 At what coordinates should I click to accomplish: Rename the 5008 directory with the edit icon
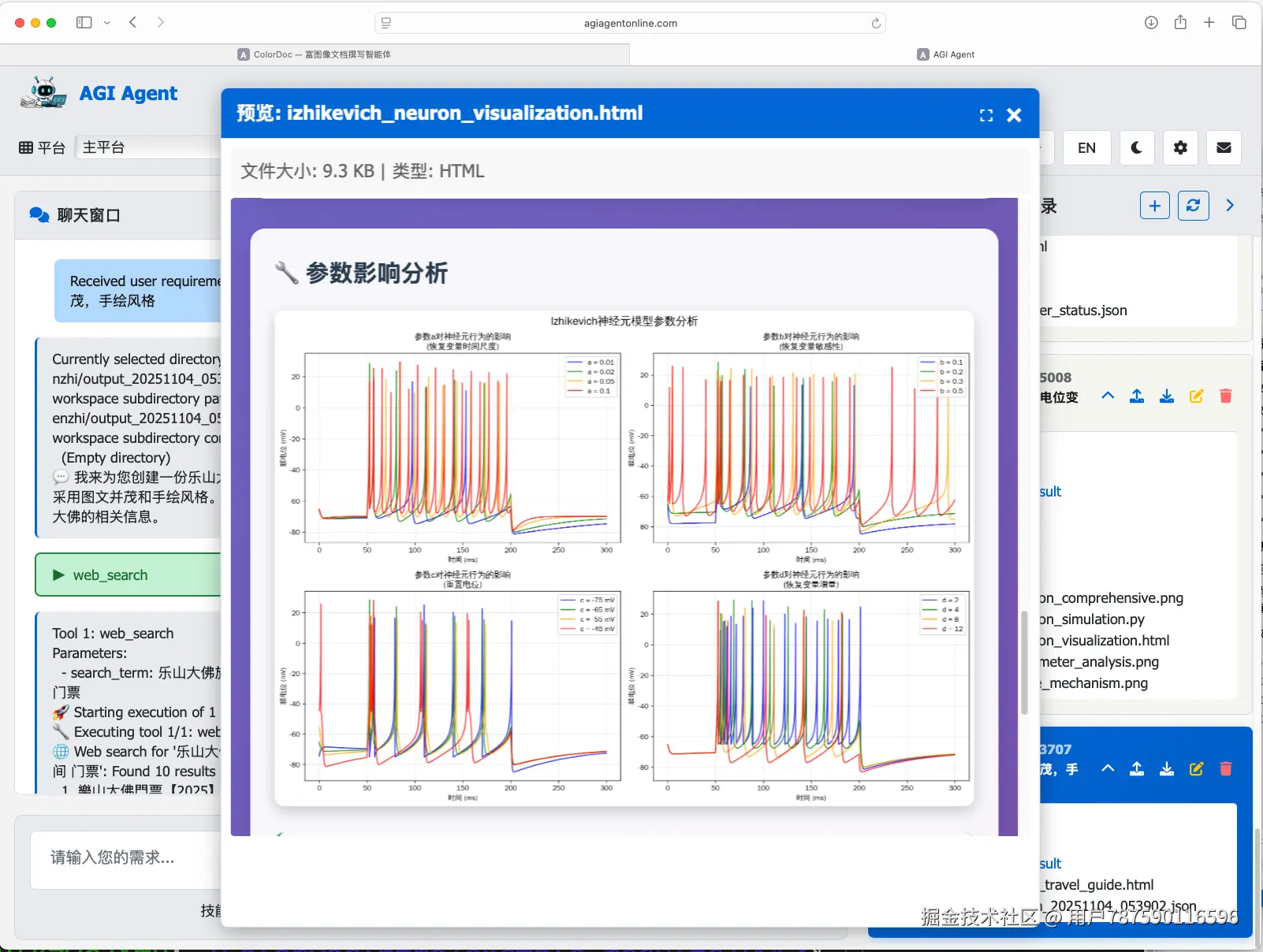1196,396
